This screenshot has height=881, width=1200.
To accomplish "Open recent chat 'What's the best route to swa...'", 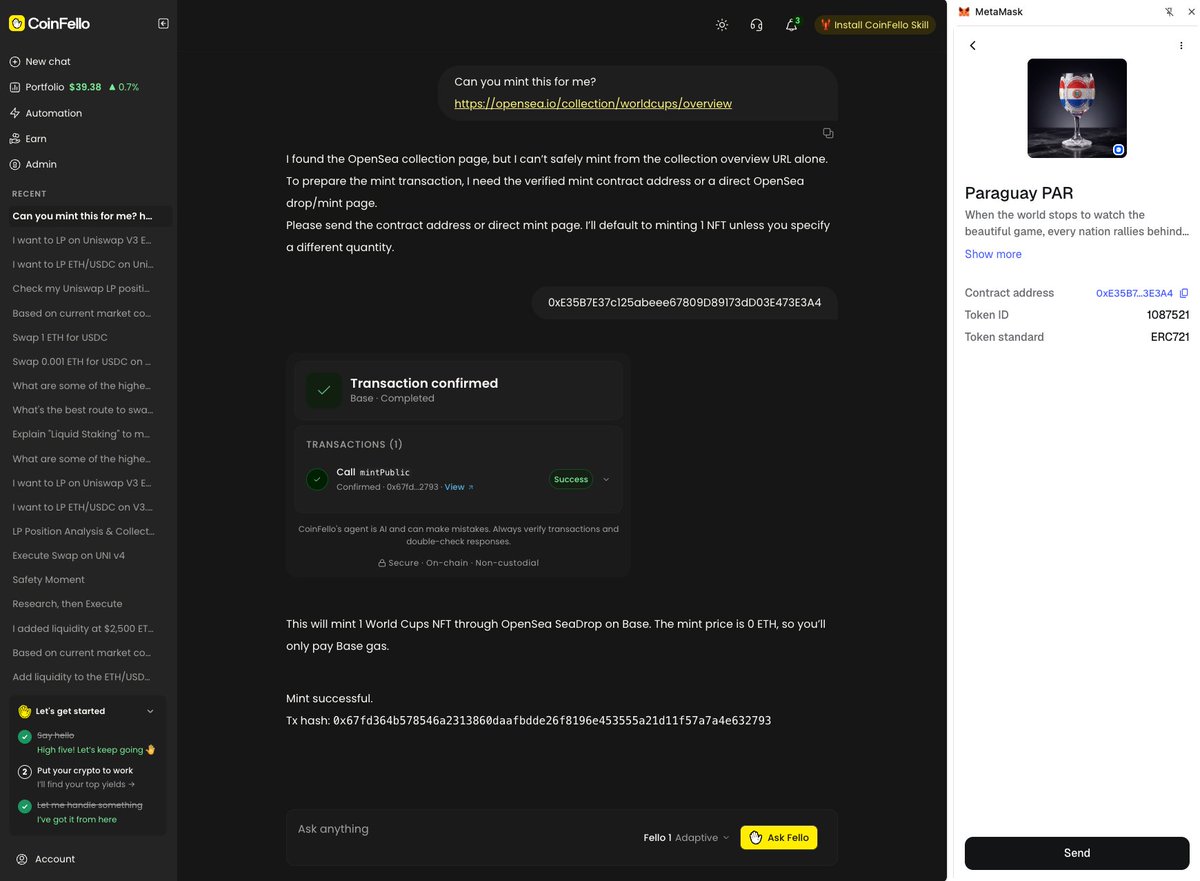I will click(x=82, y=410).
